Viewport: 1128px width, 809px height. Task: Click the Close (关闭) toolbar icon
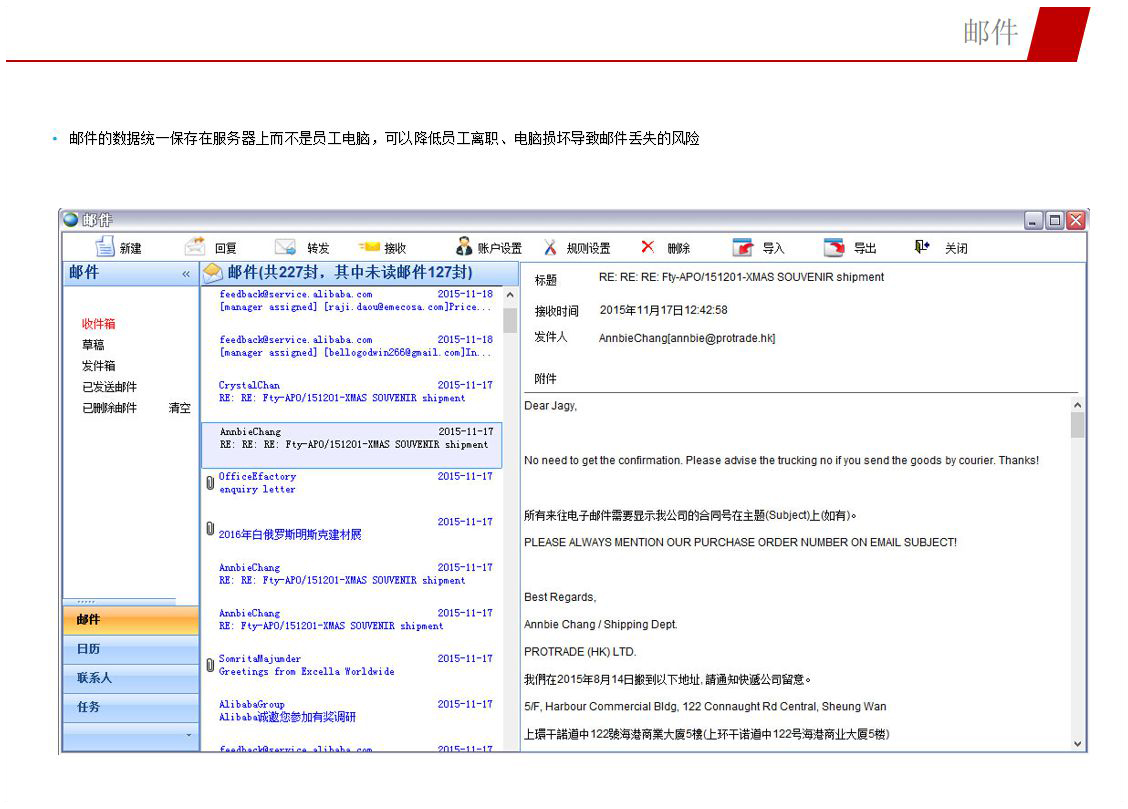pyautogui.click(x=922, y=247)
